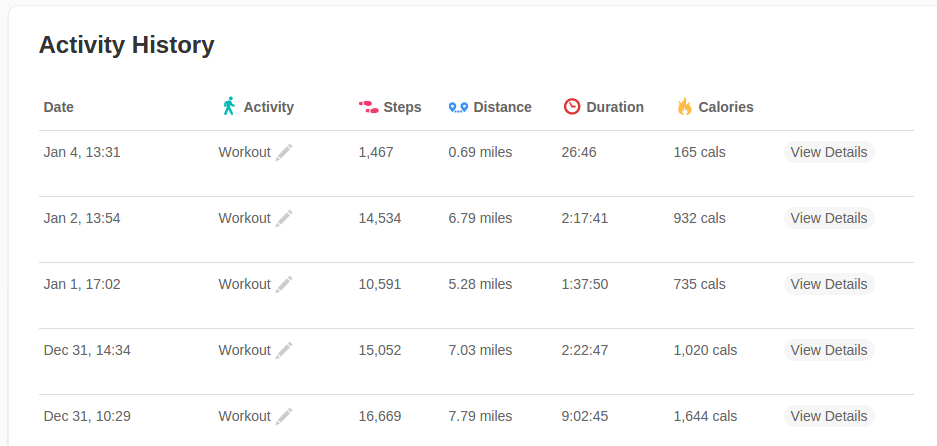This screenshot has width=937, height=446.
Task: View Details for the Jan 4 workout
Action: [x=829, y=152]
